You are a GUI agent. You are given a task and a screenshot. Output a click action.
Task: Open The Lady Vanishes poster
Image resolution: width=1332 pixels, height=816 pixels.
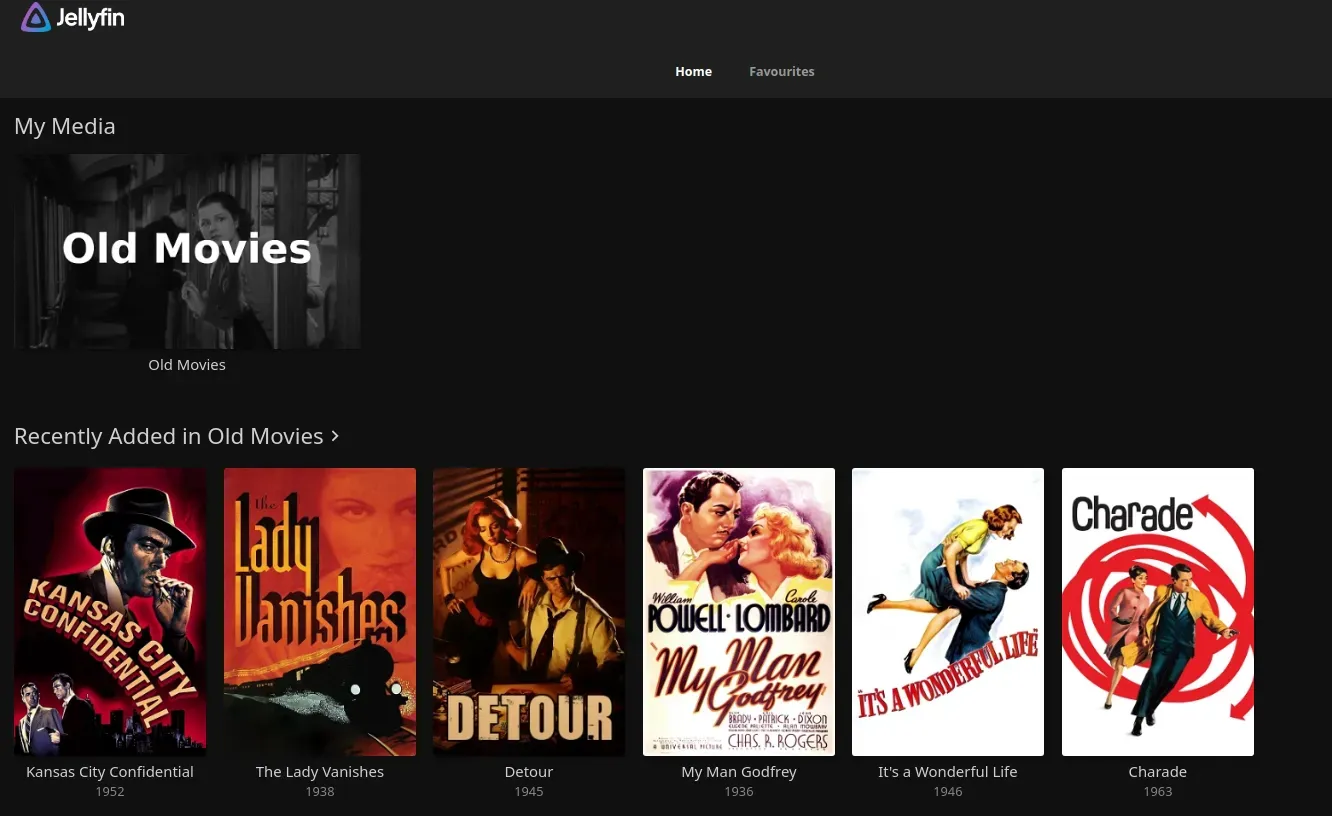(320, 612)
